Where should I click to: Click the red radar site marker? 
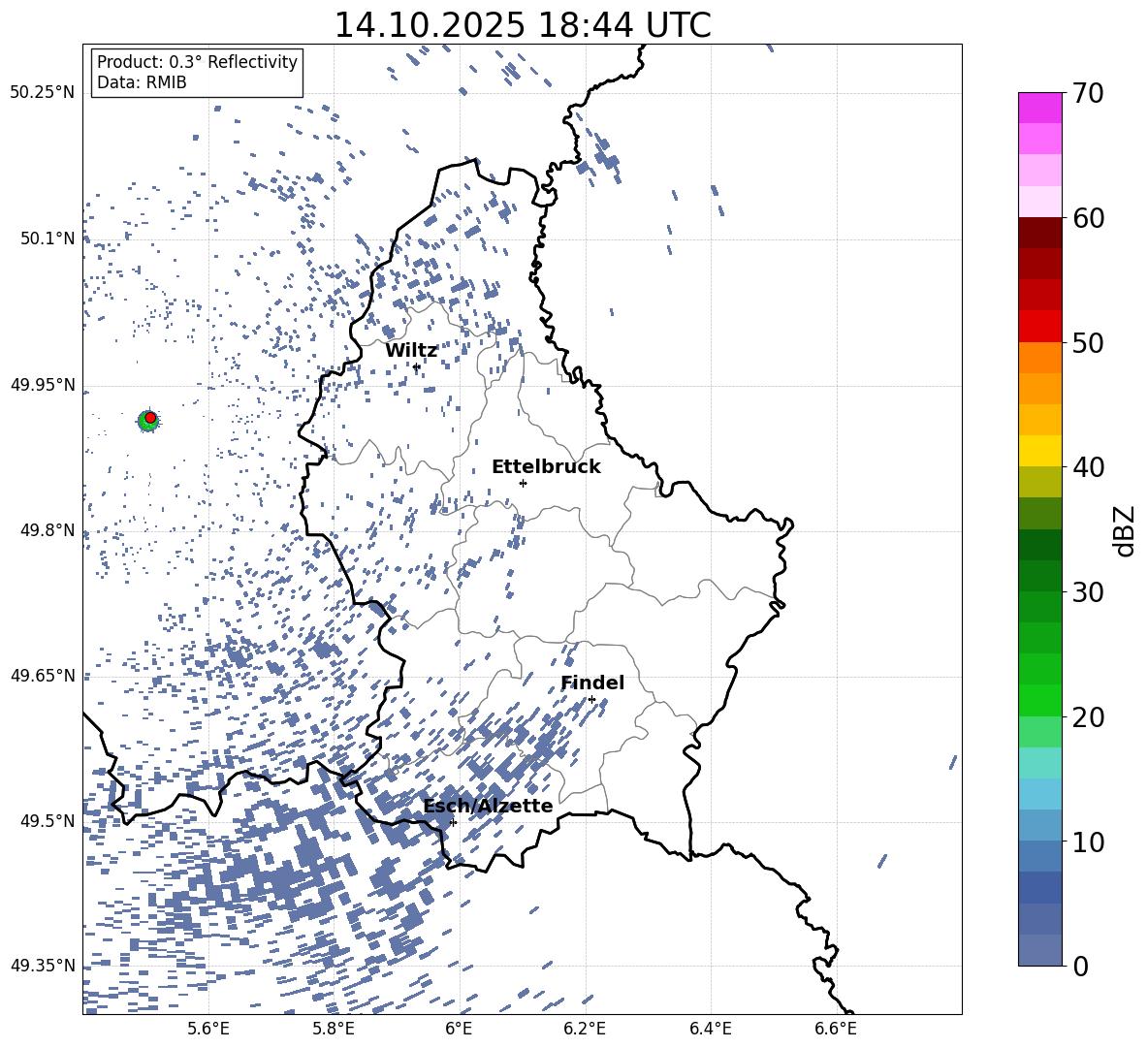(150, 418)
